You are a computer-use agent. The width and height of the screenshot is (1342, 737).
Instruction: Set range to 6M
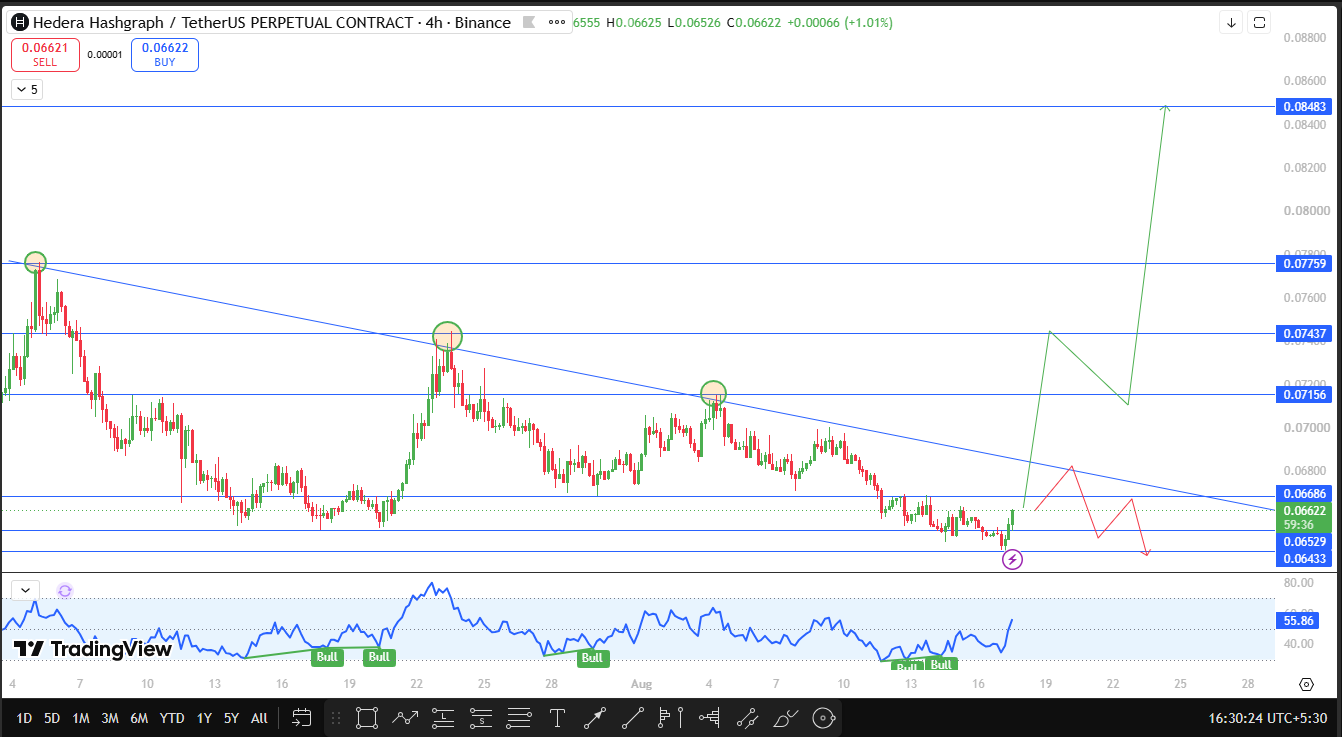140,718
